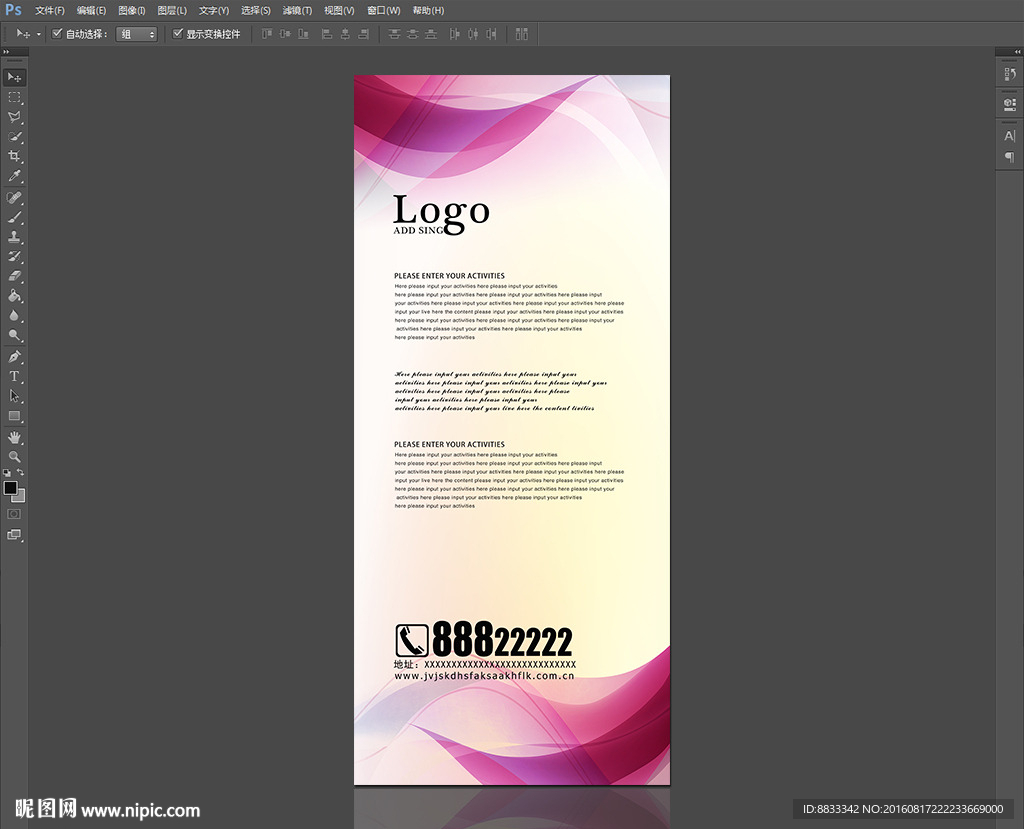Click Distribute Left Edges icon
Image resolution: width=1024 pixels, height=829 pixels.
(455, 34)
